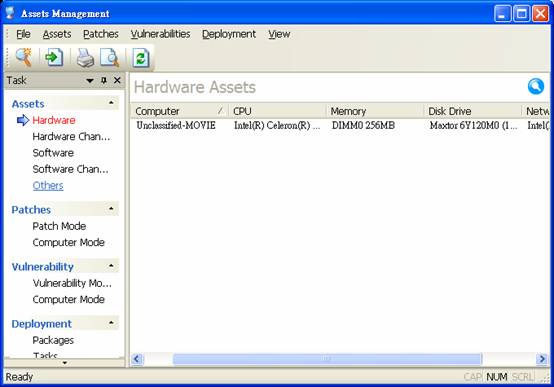The image size is (554, 387).
Task: Click the NUM indicator in the status bar
Action: (497, 377)
